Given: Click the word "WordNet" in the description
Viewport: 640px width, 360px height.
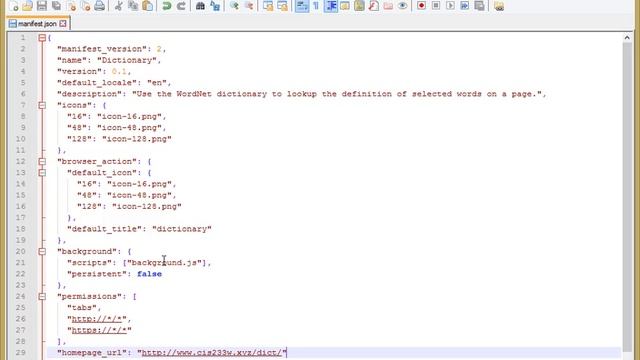Looking at the screenshot, I should pos(194,94).
